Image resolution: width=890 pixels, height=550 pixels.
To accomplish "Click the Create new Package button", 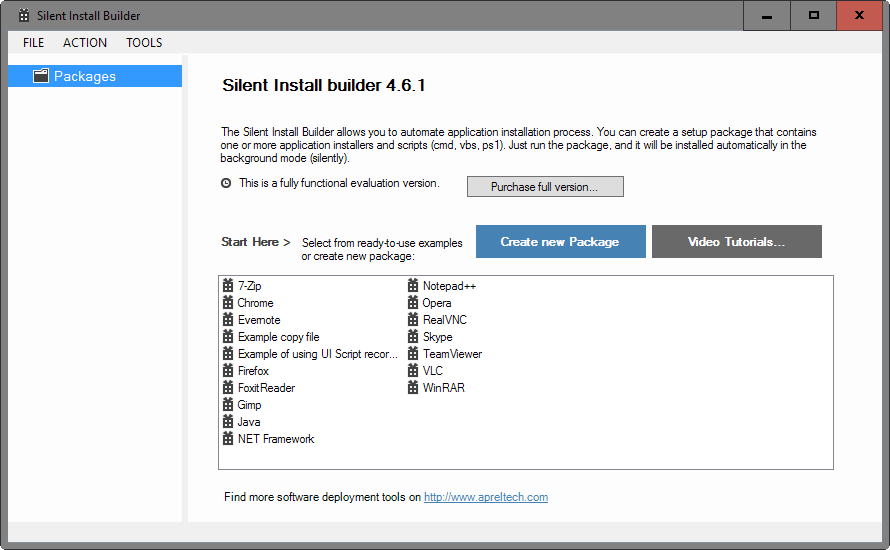I will [x=561, y=242].
